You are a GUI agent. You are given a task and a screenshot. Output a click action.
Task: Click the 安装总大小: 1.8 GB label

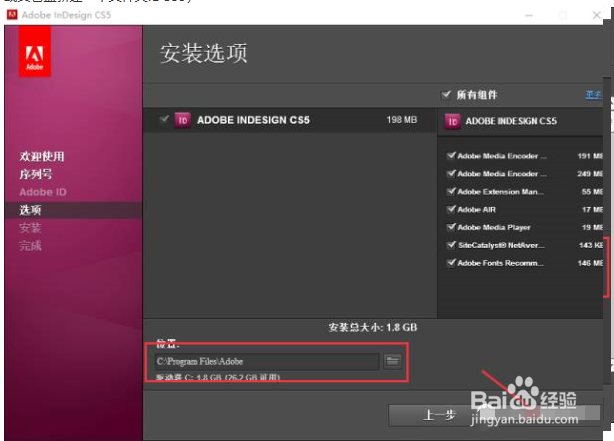point(373,327)
